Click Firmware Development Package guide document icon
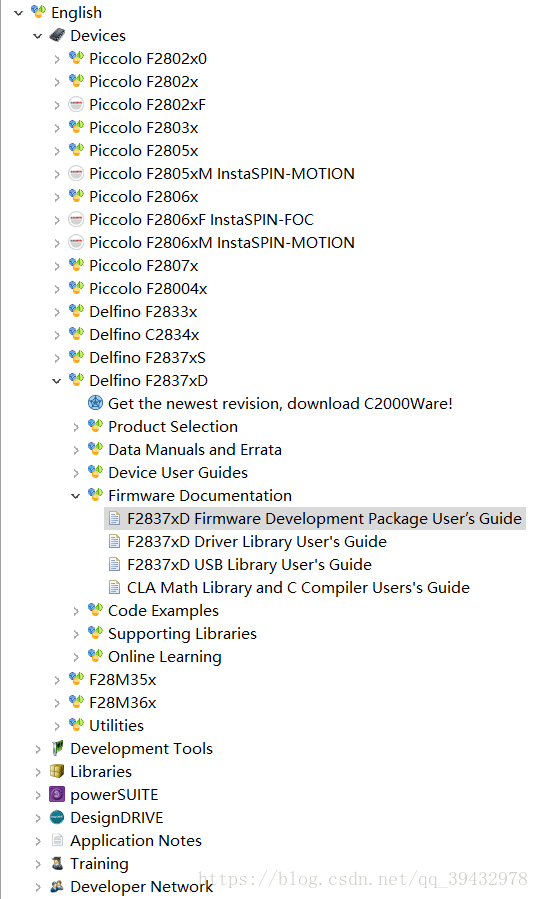Screen dimensions: 539x899 [115, 519]
